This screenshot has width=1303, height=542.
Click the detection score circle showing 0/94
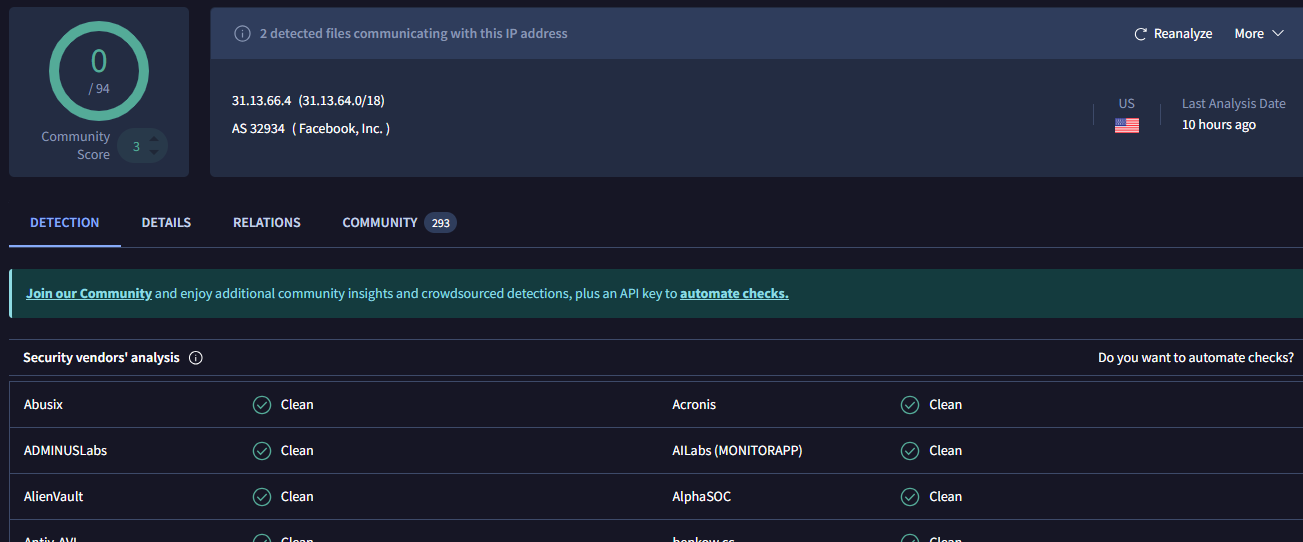click(99, 70)
